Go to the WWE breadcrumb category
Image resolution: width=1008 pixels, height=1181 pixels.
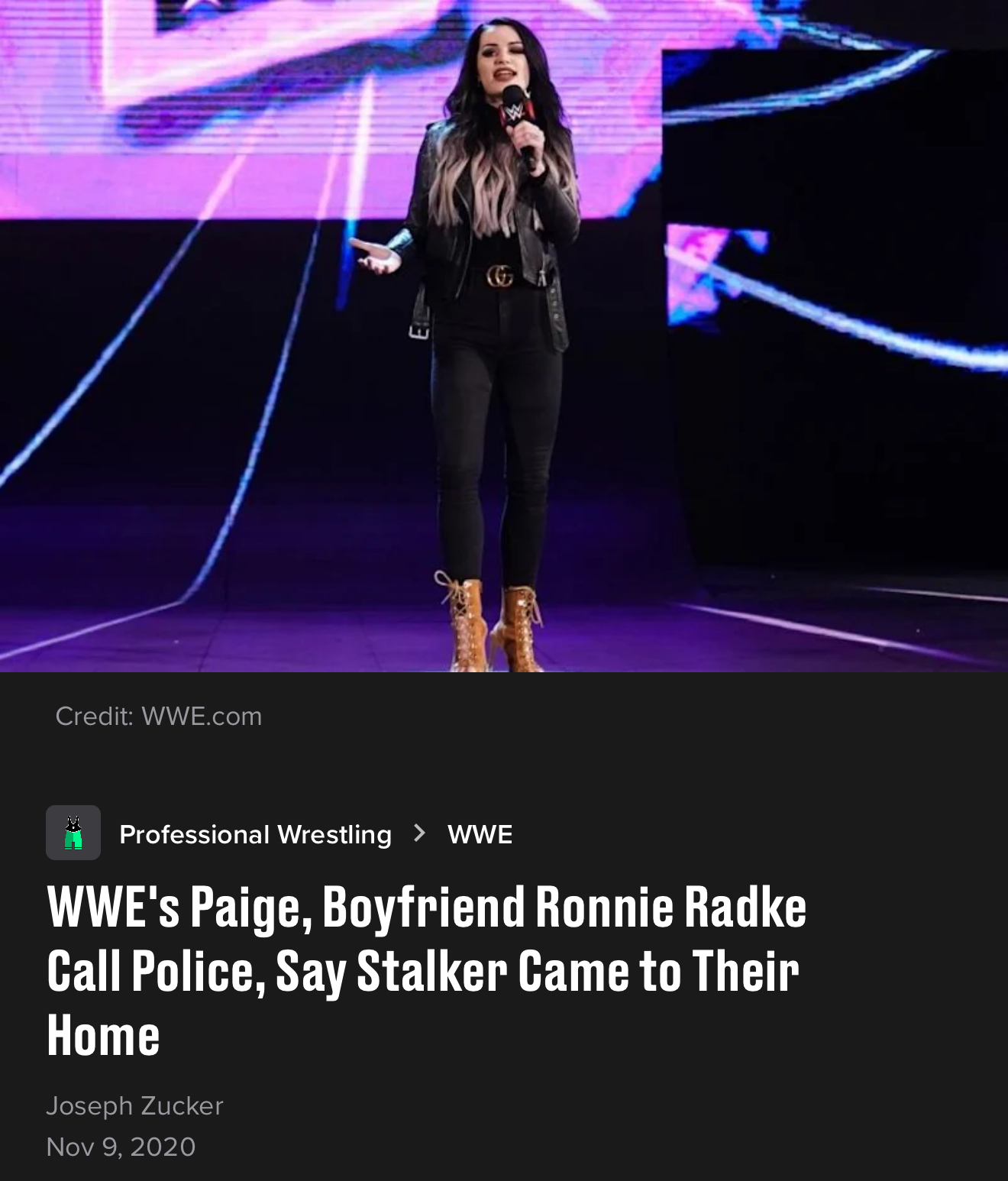coord(480,834)
